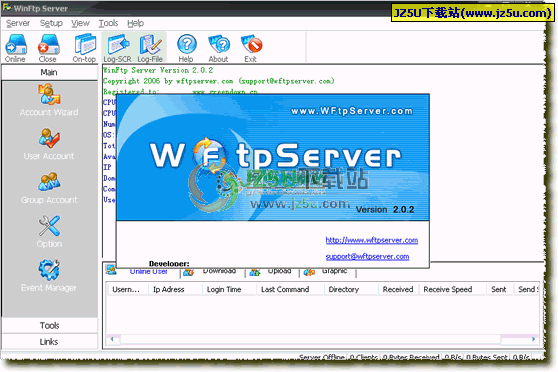Screen dimensions: 558x372
Task: Click the Online User tab icon
Action: click(111, 271)
